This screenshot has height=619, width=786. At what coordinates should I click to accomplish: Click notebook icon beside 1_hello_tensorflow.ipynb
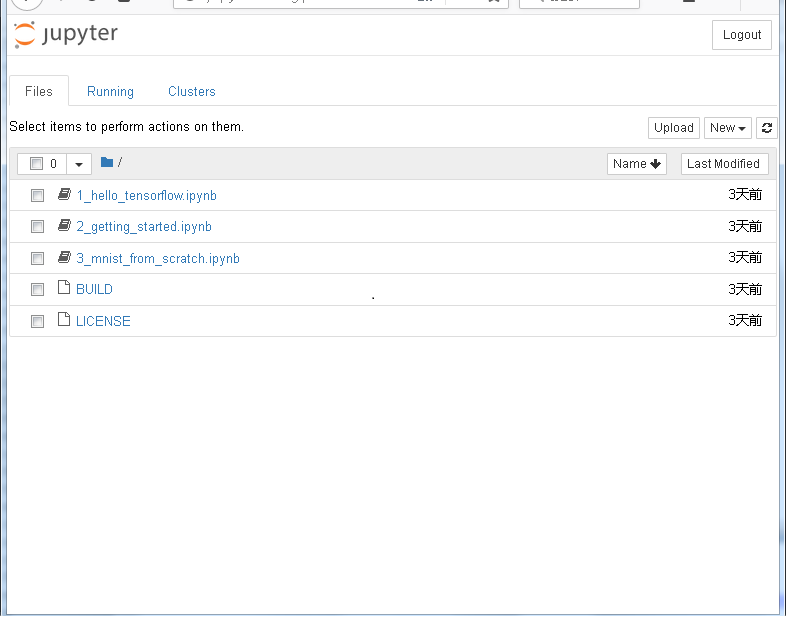coord(64,194)
